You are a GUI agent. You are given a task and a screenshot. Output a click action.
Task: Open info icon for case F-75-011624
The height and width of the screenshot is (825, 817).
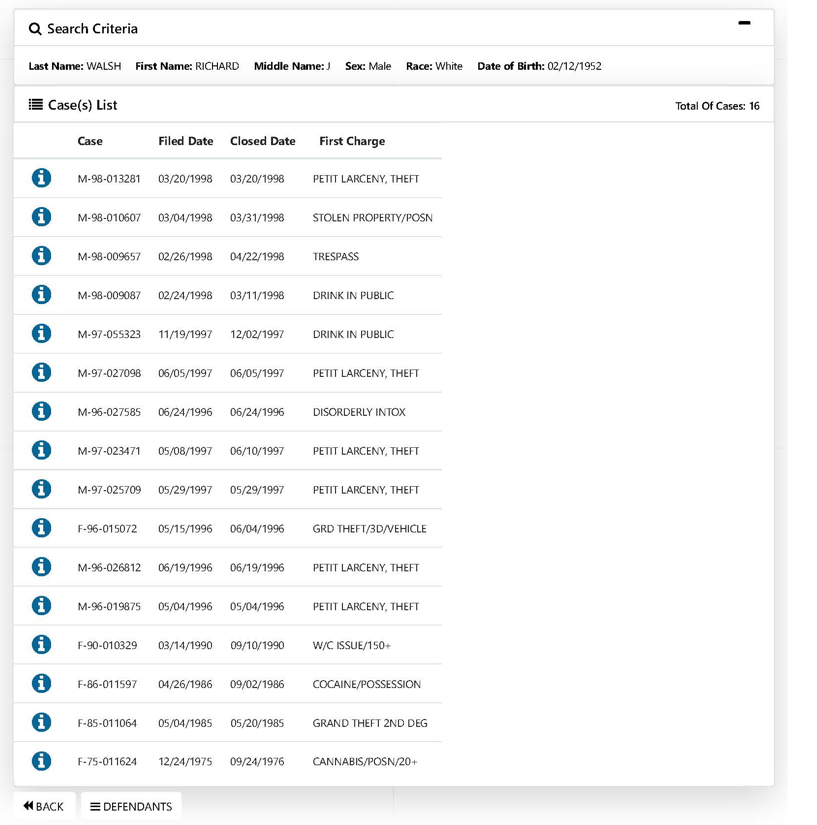coord(41,761)
